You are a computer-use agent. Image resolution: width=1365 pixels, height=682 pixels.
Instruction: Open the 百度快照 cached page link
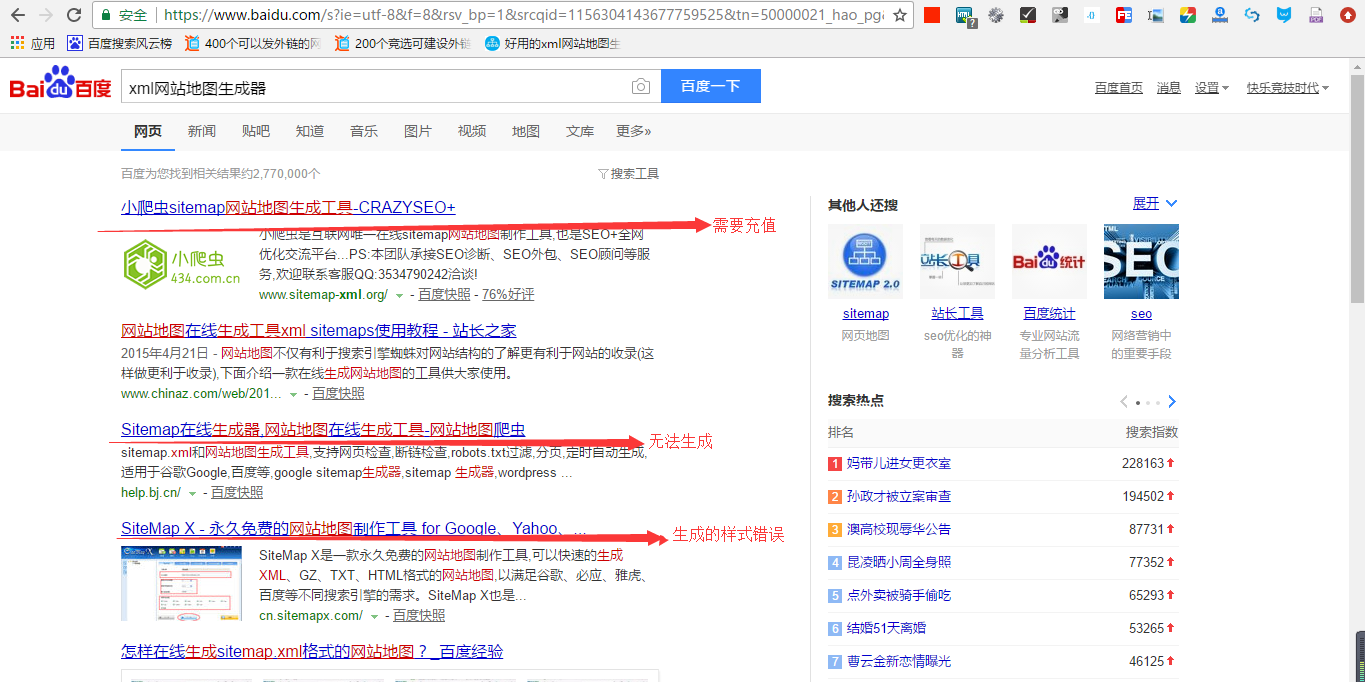[x=444, y=293]
